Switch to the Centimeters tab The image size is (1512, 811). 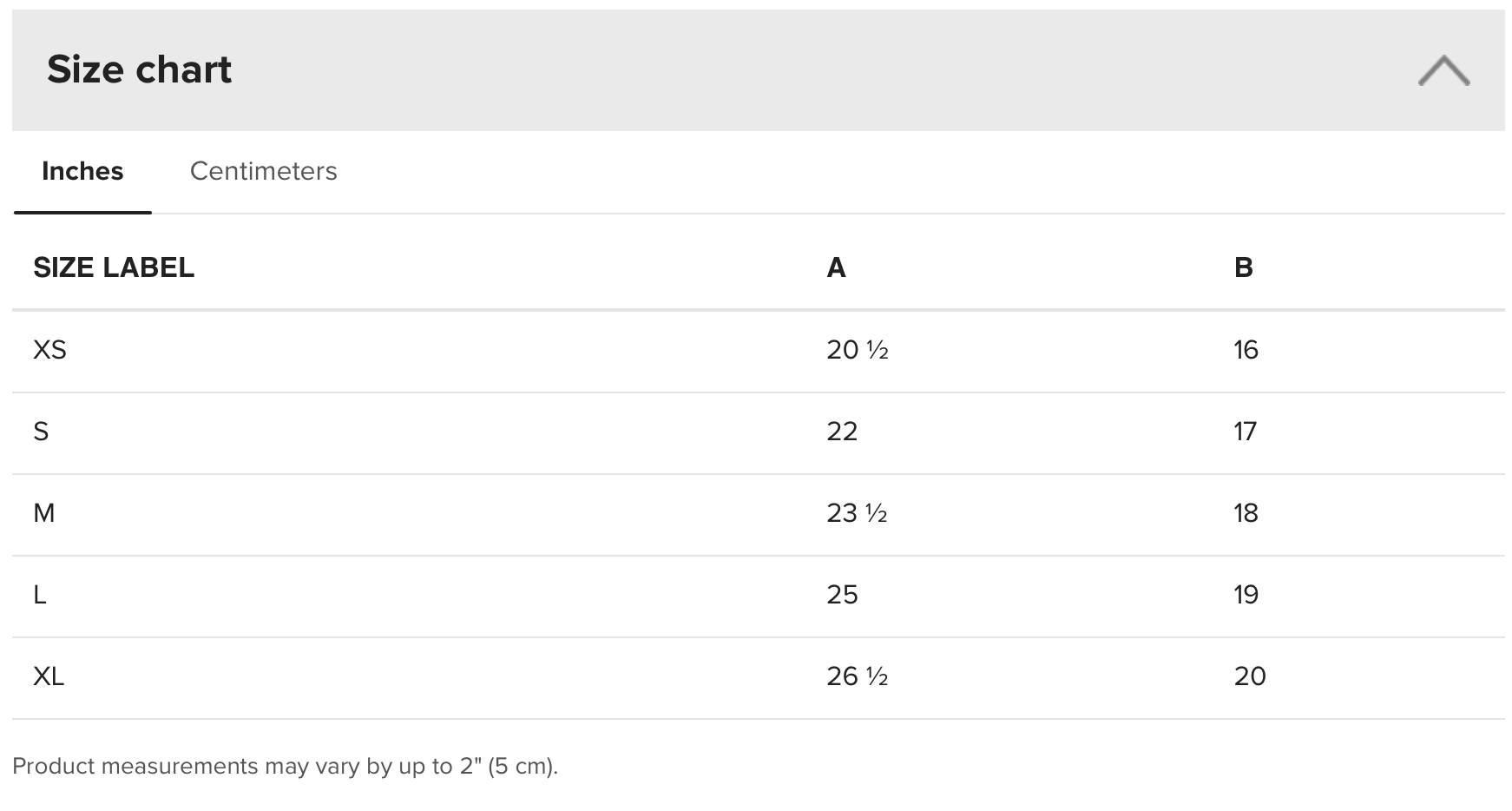point(263,171)
